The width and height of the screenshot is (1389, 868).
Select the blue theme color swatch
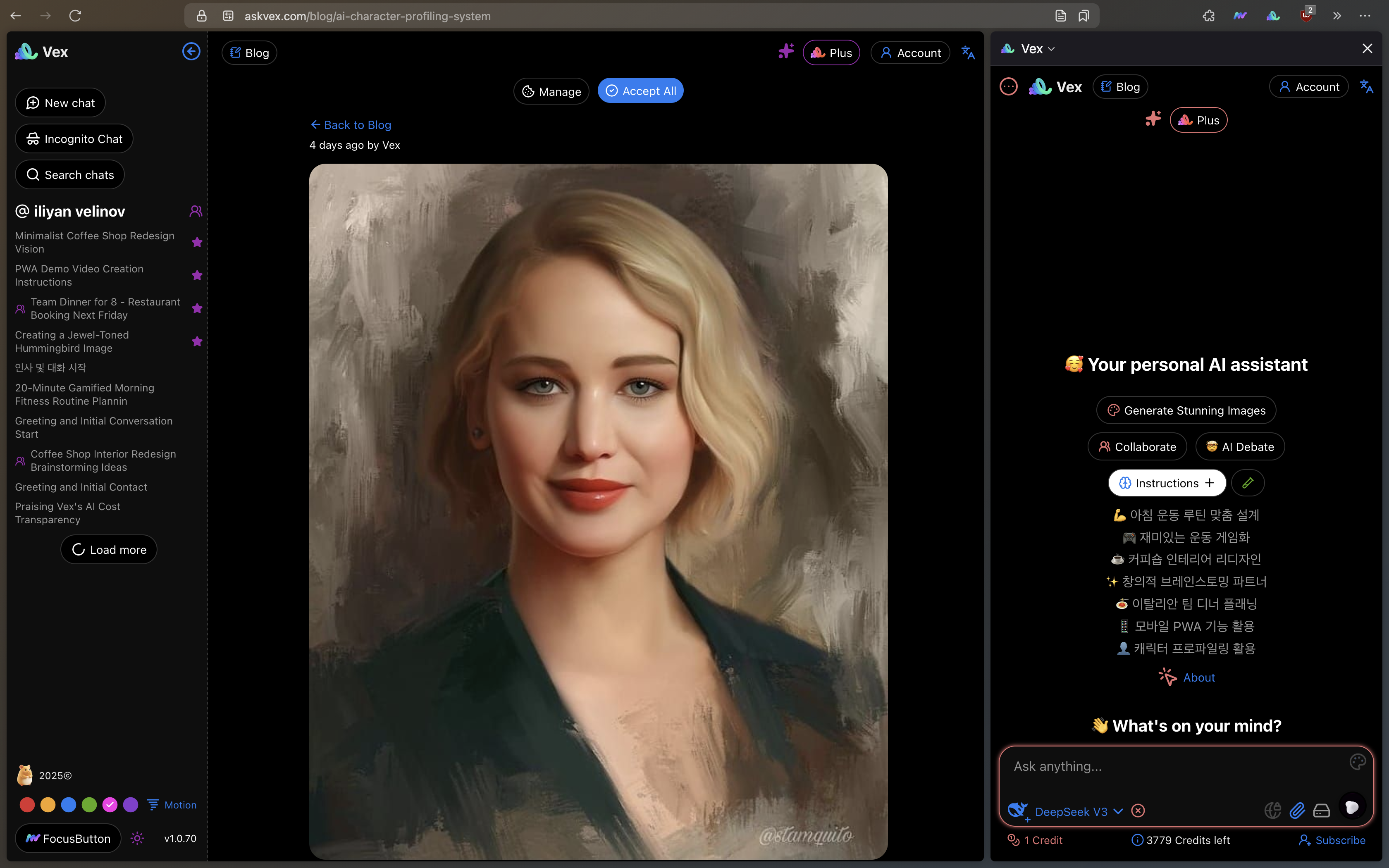coord(68,805)
